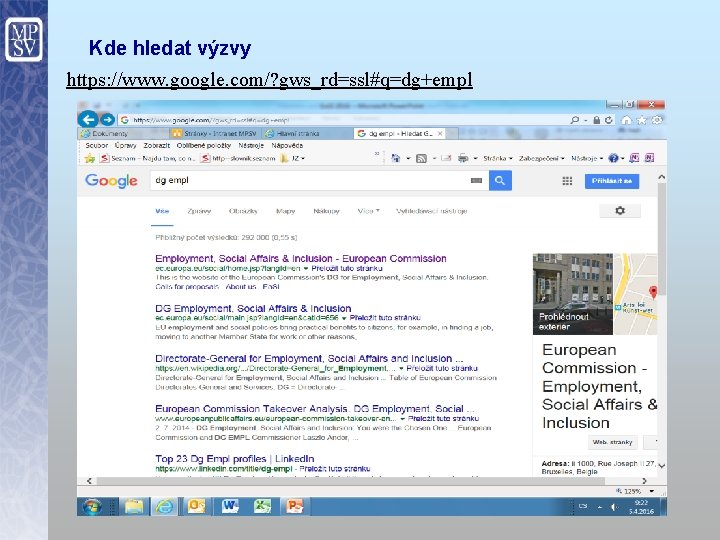Click the volume speaker tray icon
This screenshot has height=540, width=720.
coord(613,507)
